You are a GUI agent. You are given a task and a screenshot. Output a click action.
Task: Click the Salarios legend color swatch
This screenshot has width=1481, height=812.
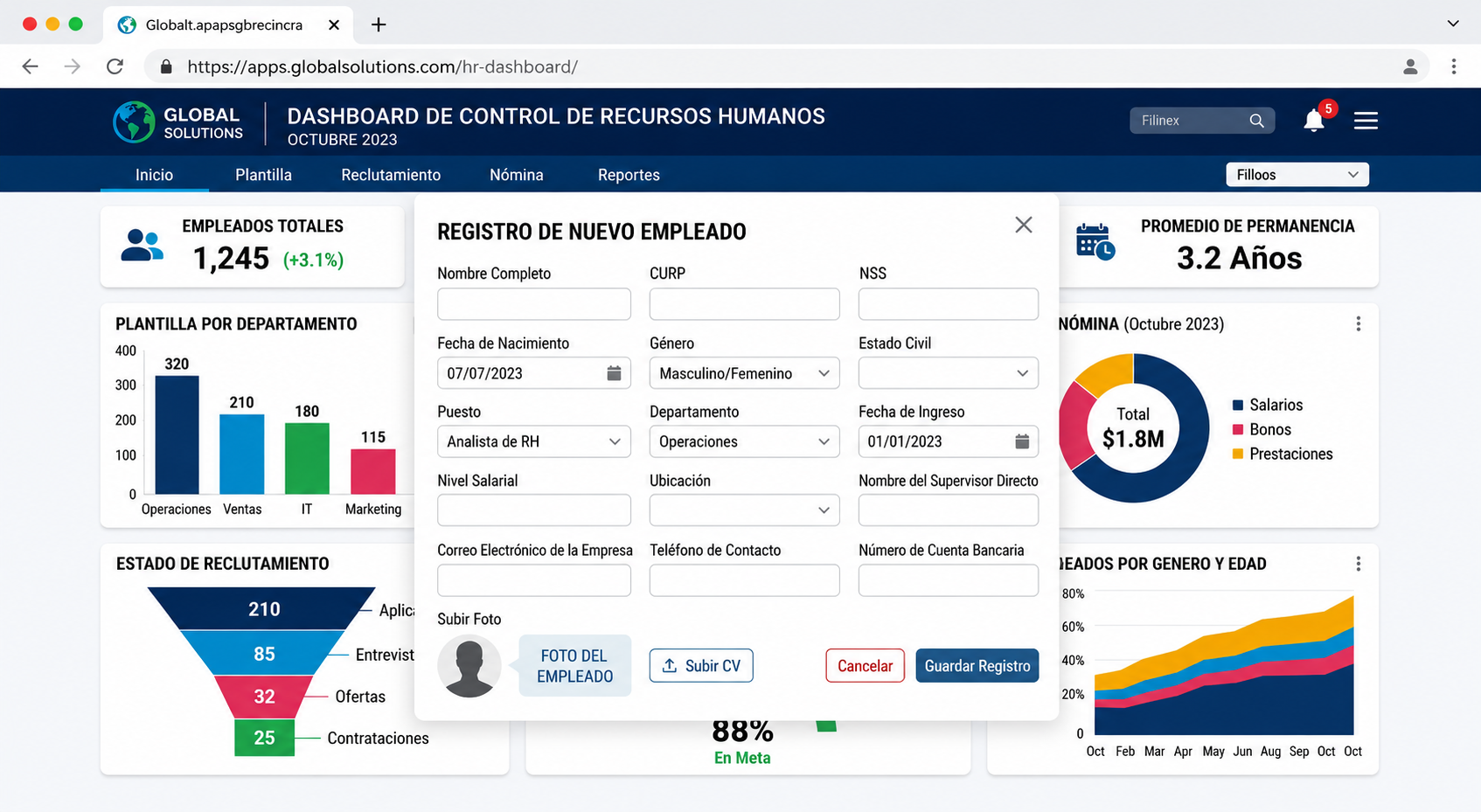tap(1237, 405)
